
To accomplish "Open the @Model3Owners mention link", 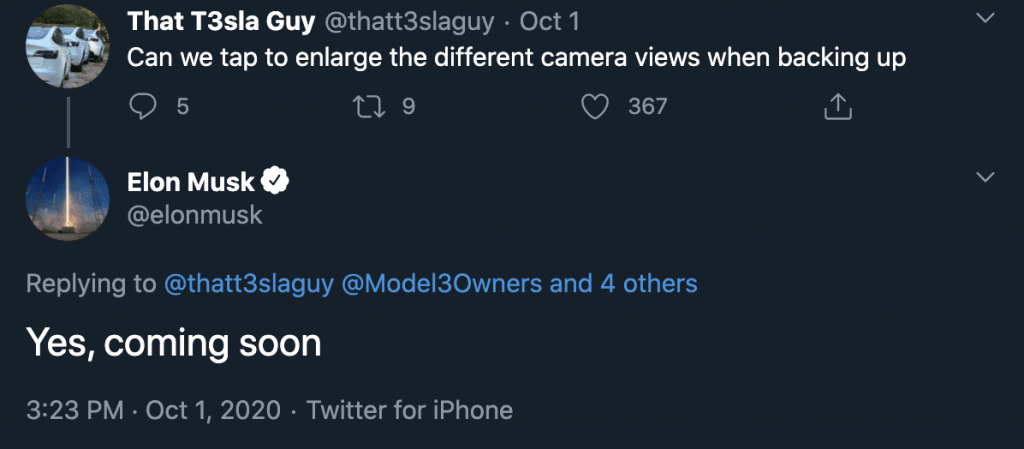I will pyautogui.click(x=443, y=283).
